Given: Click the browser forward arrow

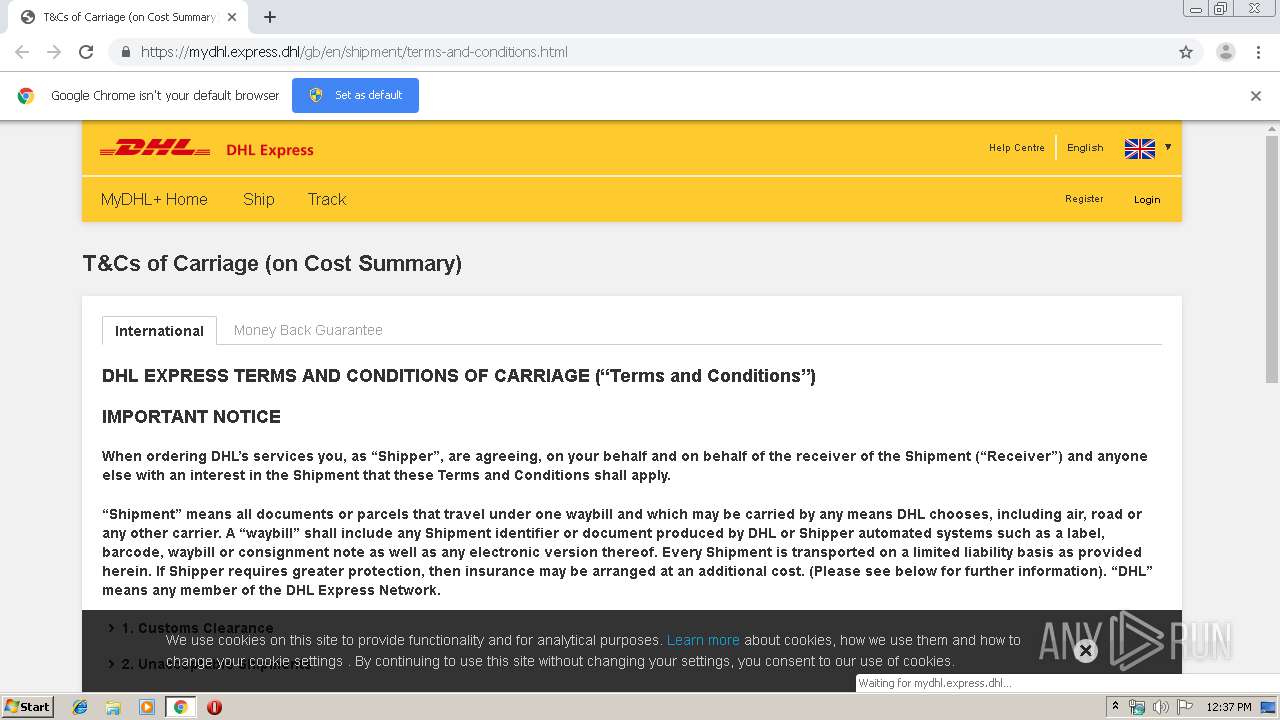Looking at the screenshot, I should 54,52.
